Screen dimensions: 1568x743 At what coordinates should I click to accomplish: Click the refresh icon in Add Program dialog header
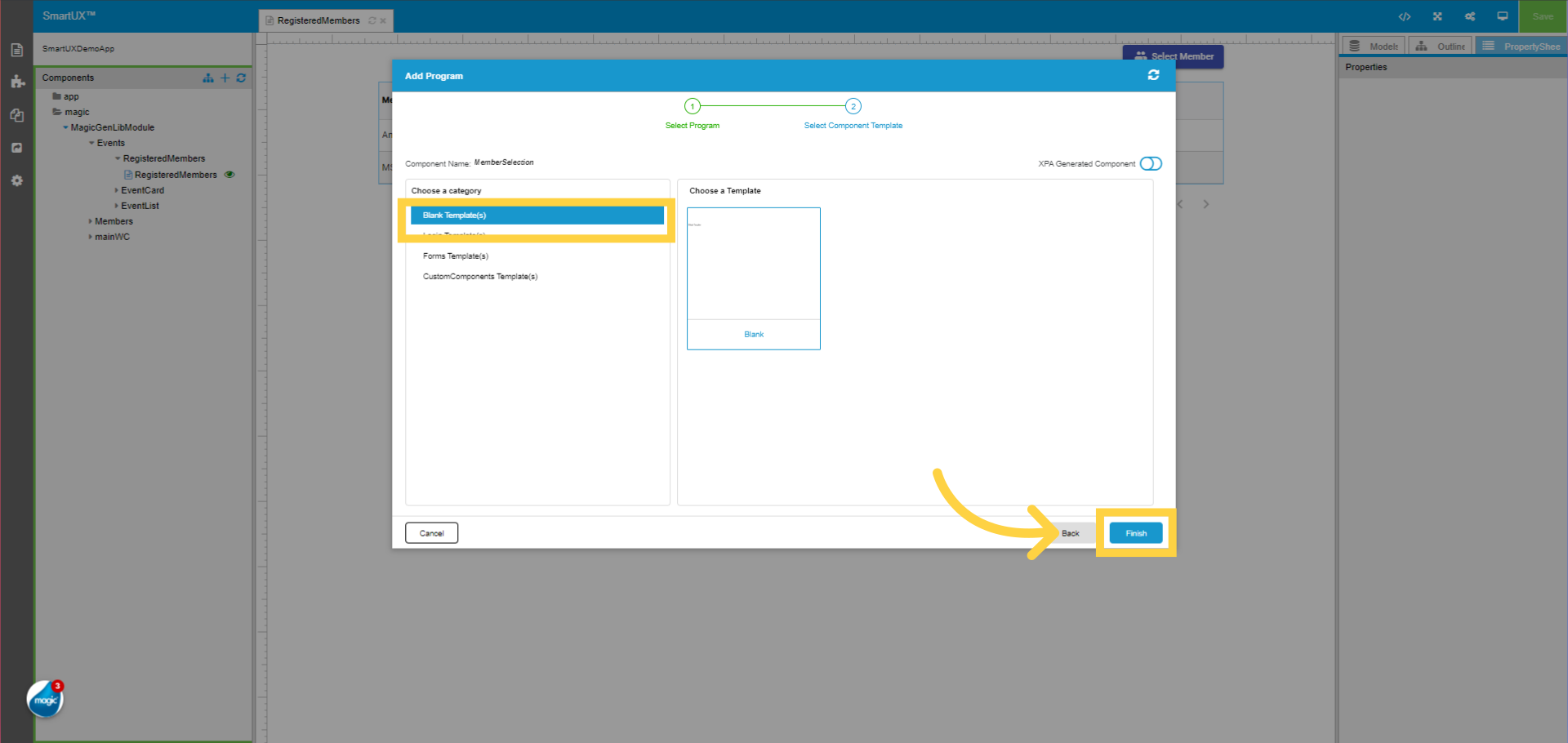coord(1153,75)
